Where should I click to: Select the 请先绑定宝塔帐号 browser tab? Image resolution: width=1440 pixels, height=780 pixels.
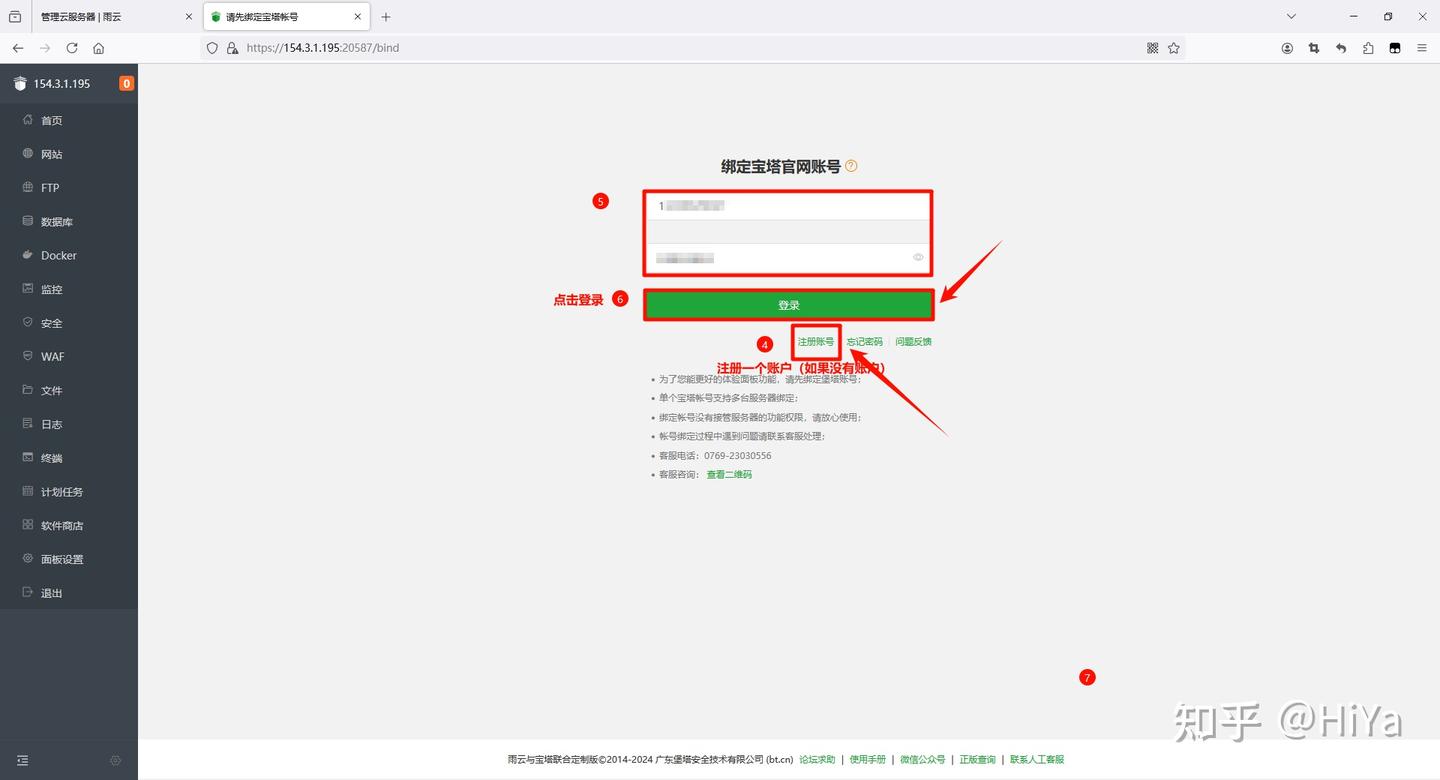[x=286, y=17]
